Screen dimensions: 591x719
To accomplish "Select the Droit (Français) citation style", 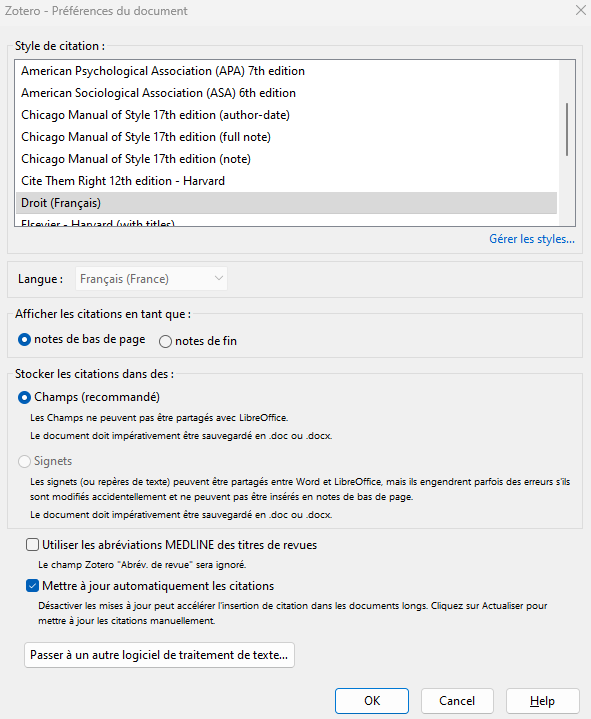I will tap(287, 203).
